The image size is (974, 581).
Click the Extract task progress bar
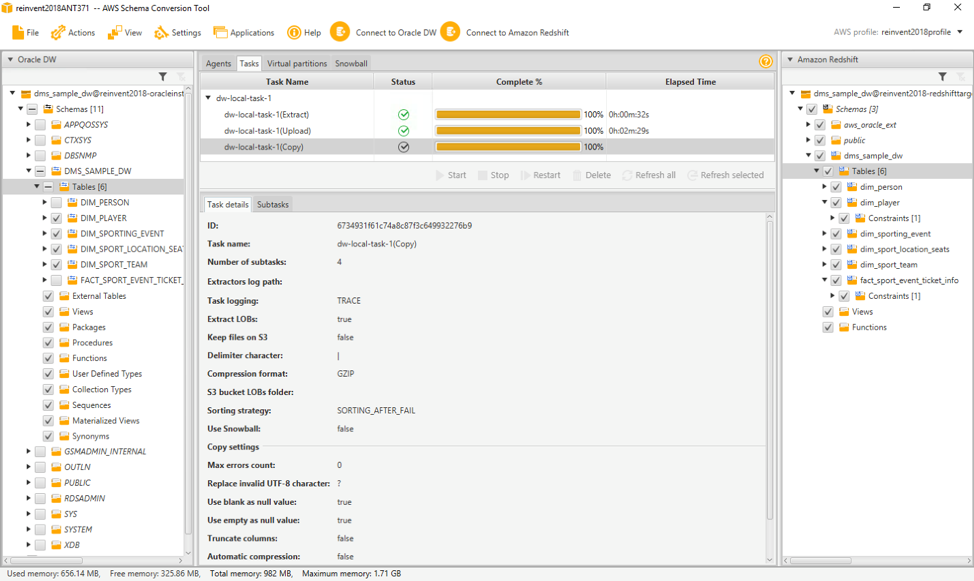[508, 114]
